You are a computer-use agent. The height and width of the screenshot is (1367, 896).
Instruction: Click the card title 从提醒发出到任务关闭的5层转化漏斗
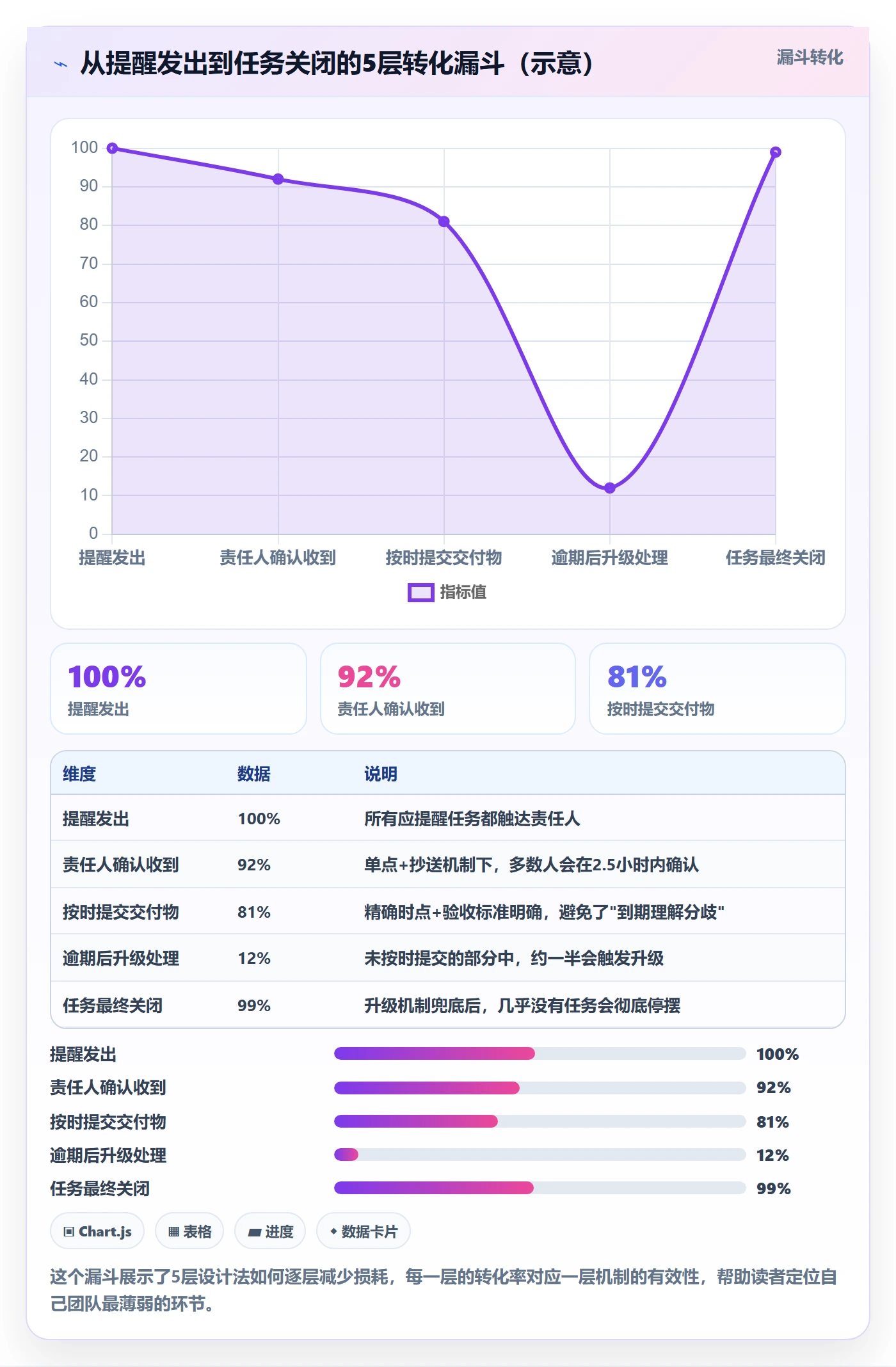pyautogui.click(x=338, y=63)
